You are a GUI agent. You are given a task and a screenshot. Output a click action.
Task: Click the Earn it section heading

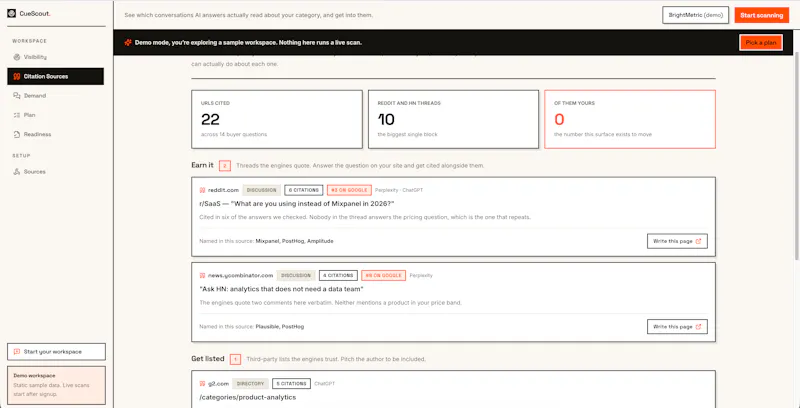point(202,166)
